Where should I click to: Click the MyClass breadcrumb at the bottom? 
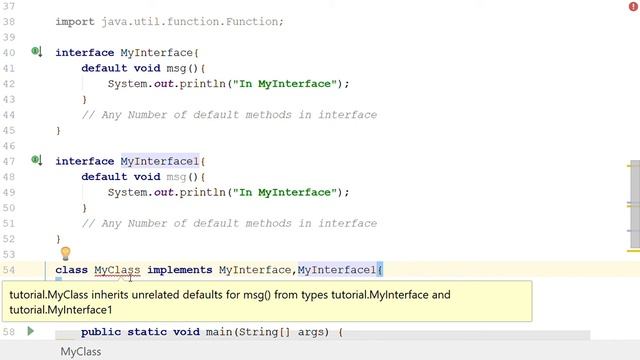pos(81,351)
